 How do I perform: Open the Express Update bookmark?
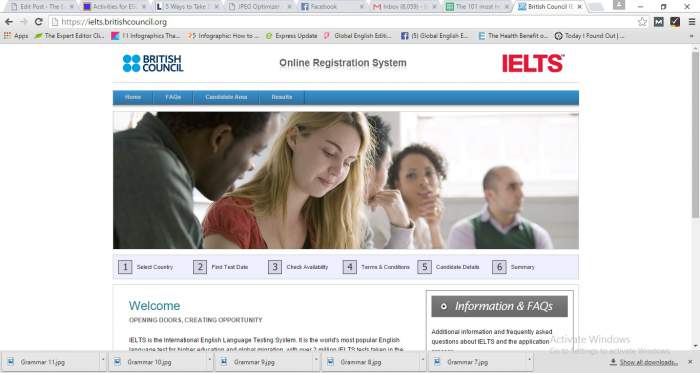coord(292,36)
